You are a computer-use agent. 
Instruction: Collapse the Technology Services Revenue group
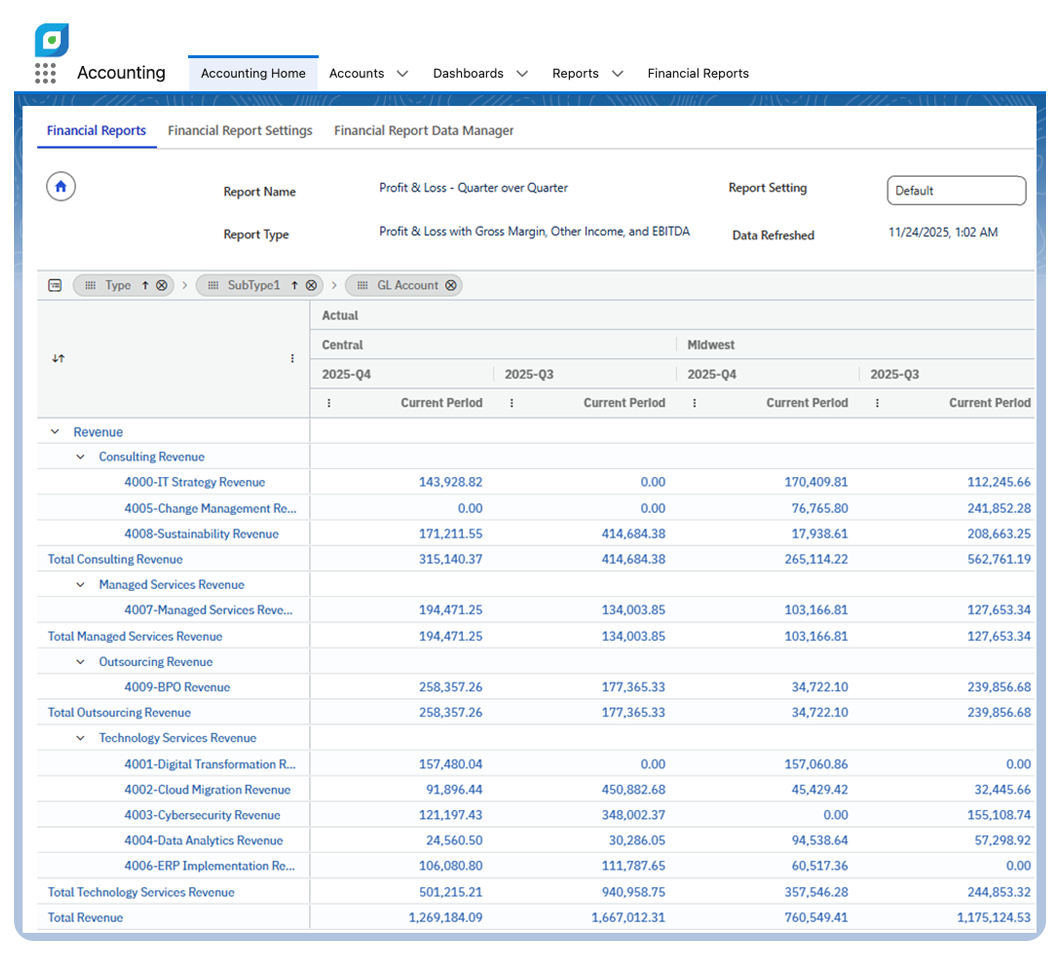click(81, 737)
